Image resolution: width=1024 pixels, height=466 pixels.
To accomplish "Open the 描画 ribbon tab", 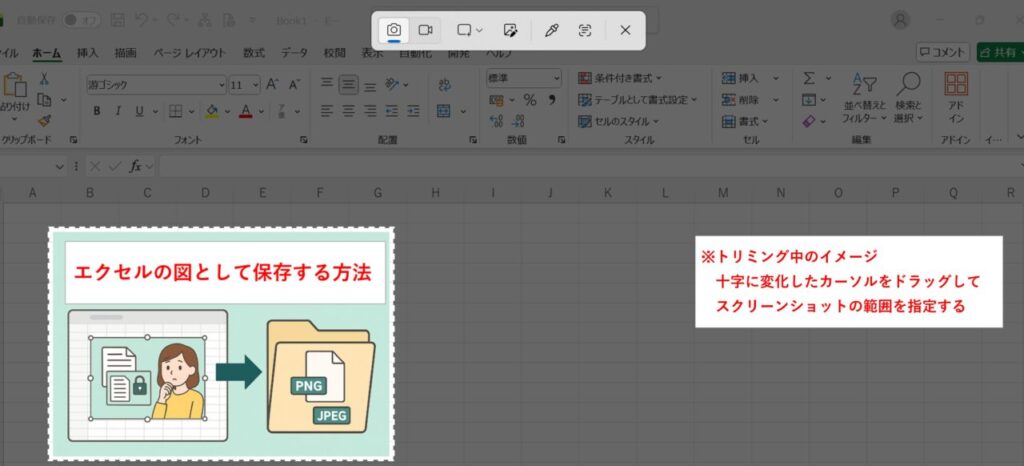I will click(125, 53).
